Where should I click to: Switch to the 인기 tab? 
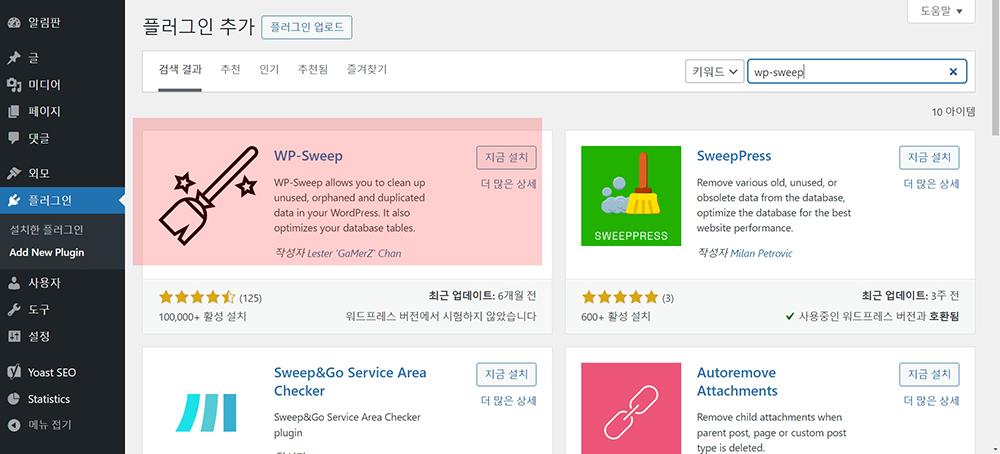pos(269,70)
